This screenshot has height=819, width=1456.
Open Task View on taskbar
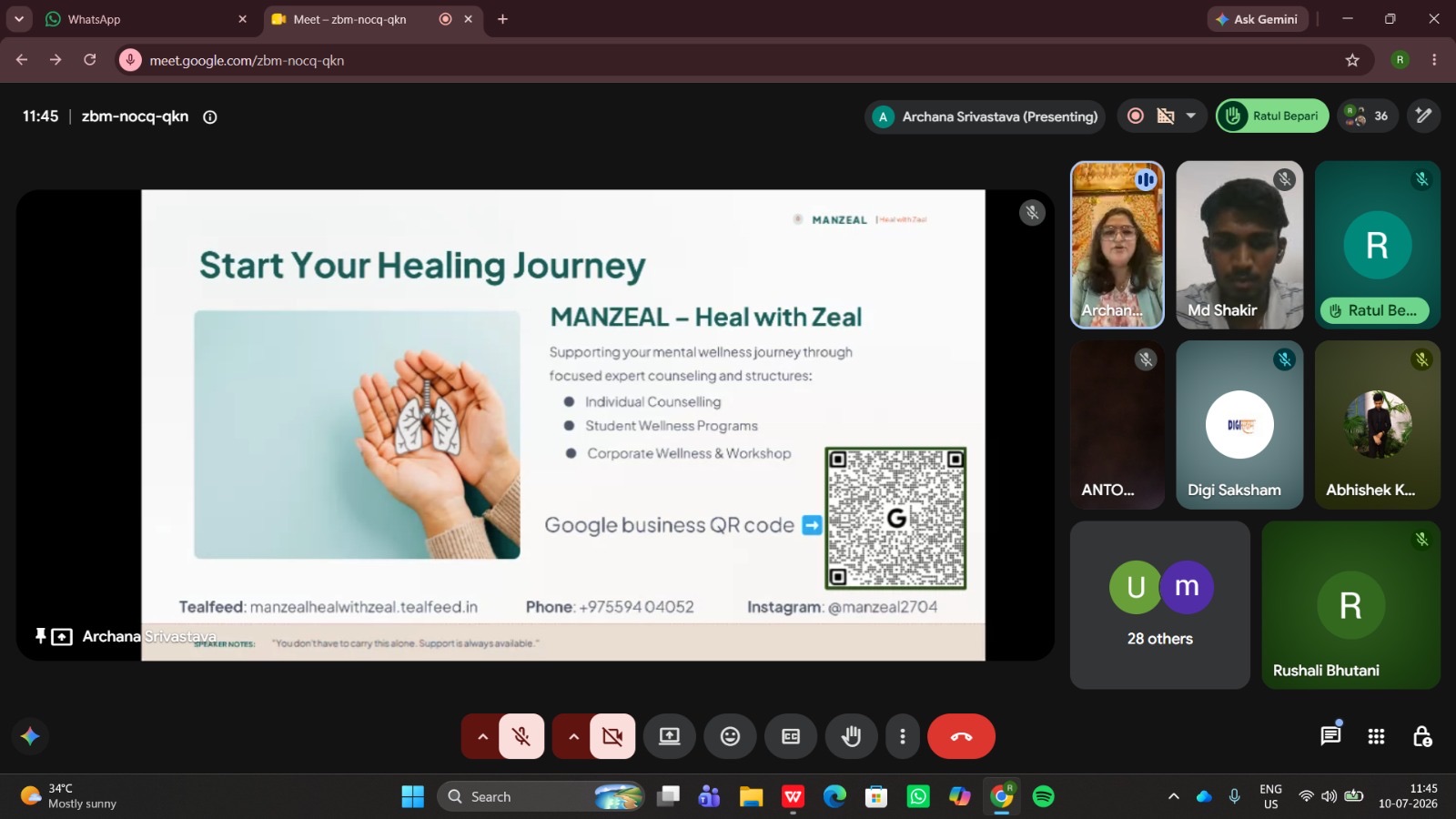669,796
